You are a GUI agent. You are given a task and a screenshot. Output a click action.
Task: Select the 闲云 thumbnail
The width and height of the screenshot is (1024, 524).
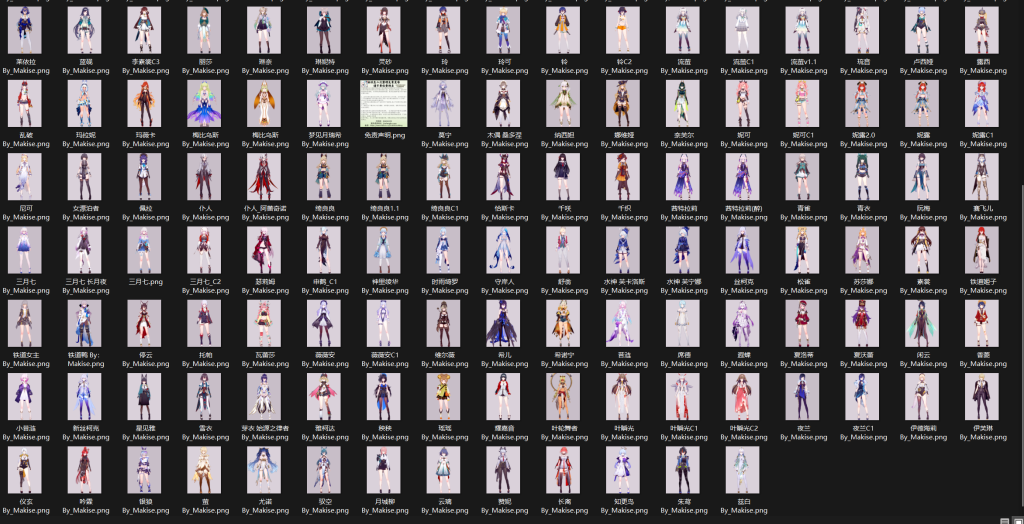(922, 323)
